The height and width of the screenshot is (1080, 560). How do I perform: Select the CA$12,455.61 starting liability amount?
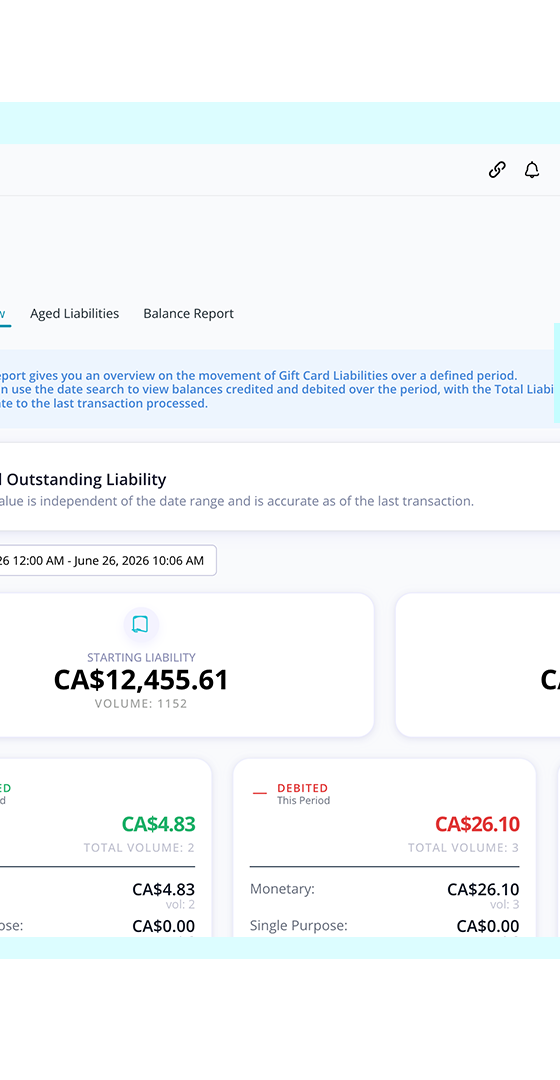click(x=141, y=680)
